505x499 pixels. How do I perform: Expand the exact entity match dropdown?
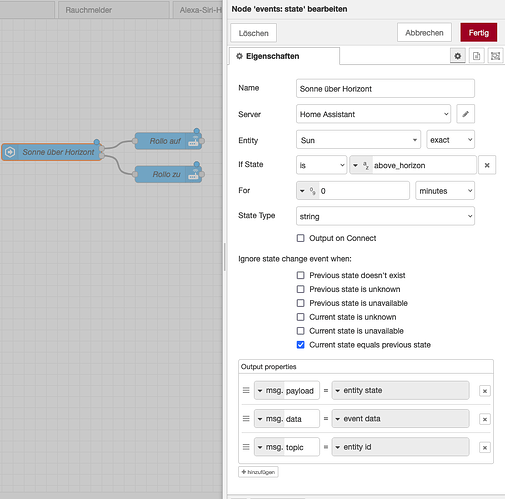click(451, 140)
